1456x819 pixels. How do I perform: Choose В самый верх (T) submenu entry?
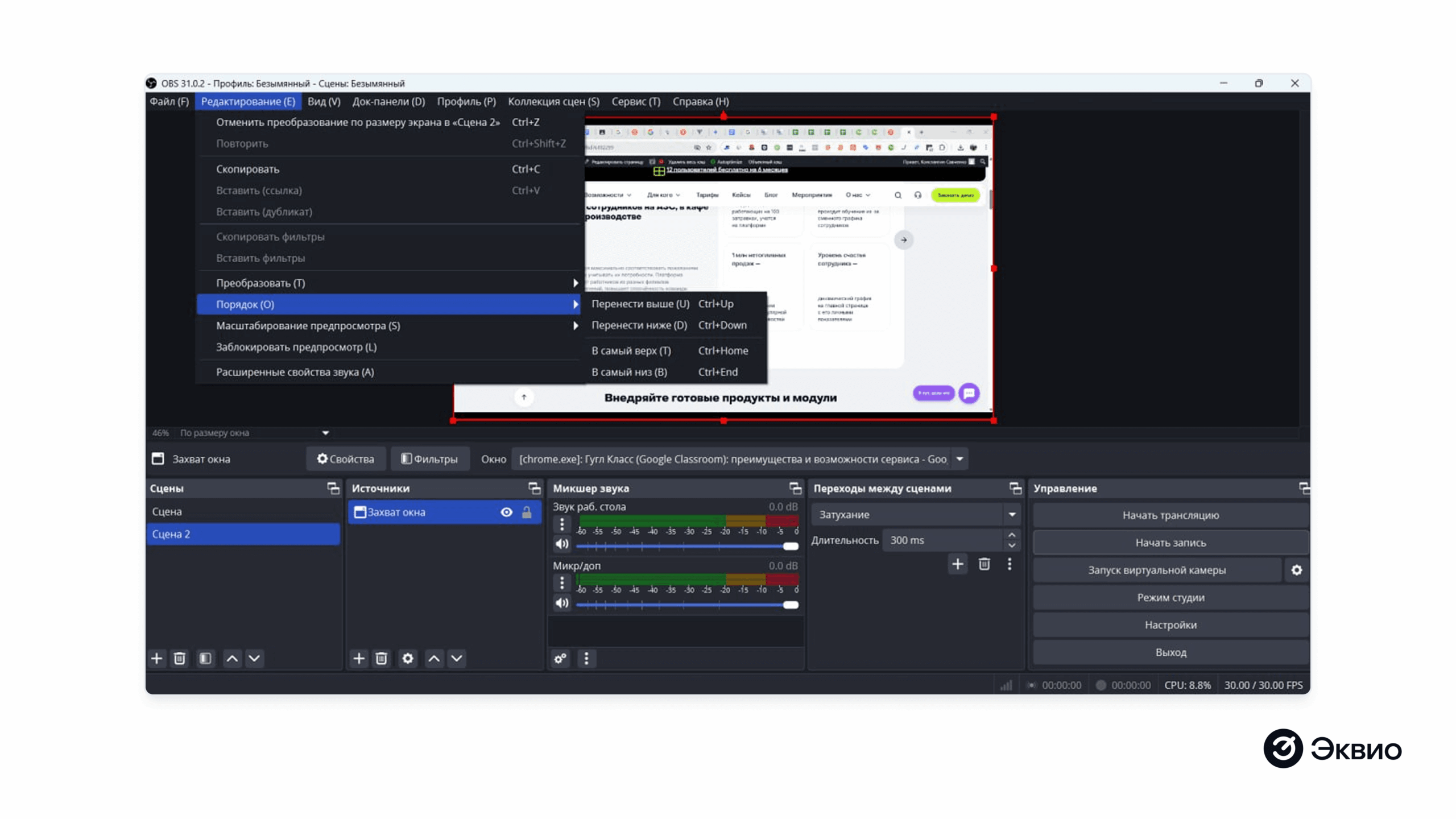(631, 350)
